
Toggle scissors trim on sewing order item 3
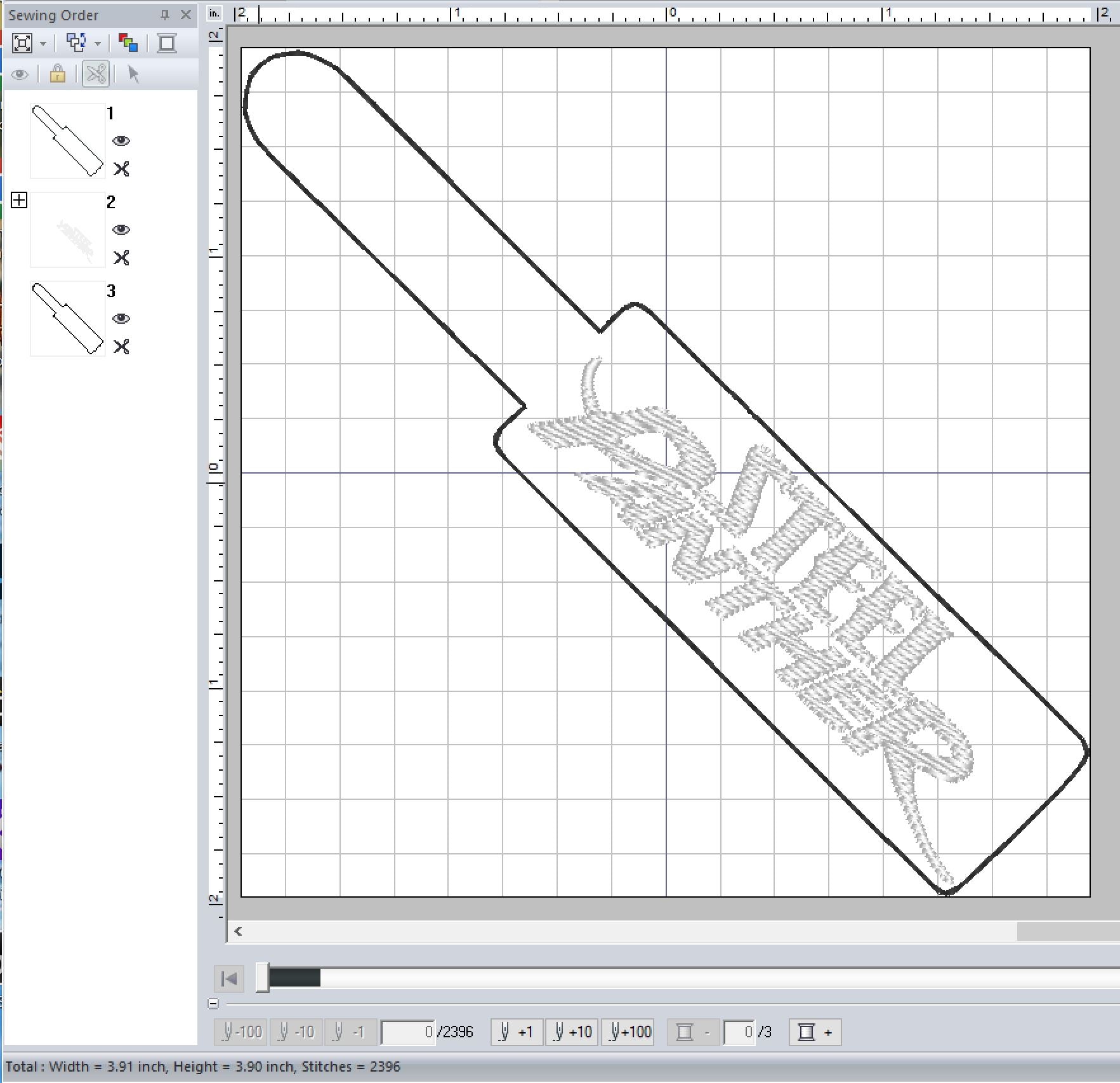[x=121, y=347]
